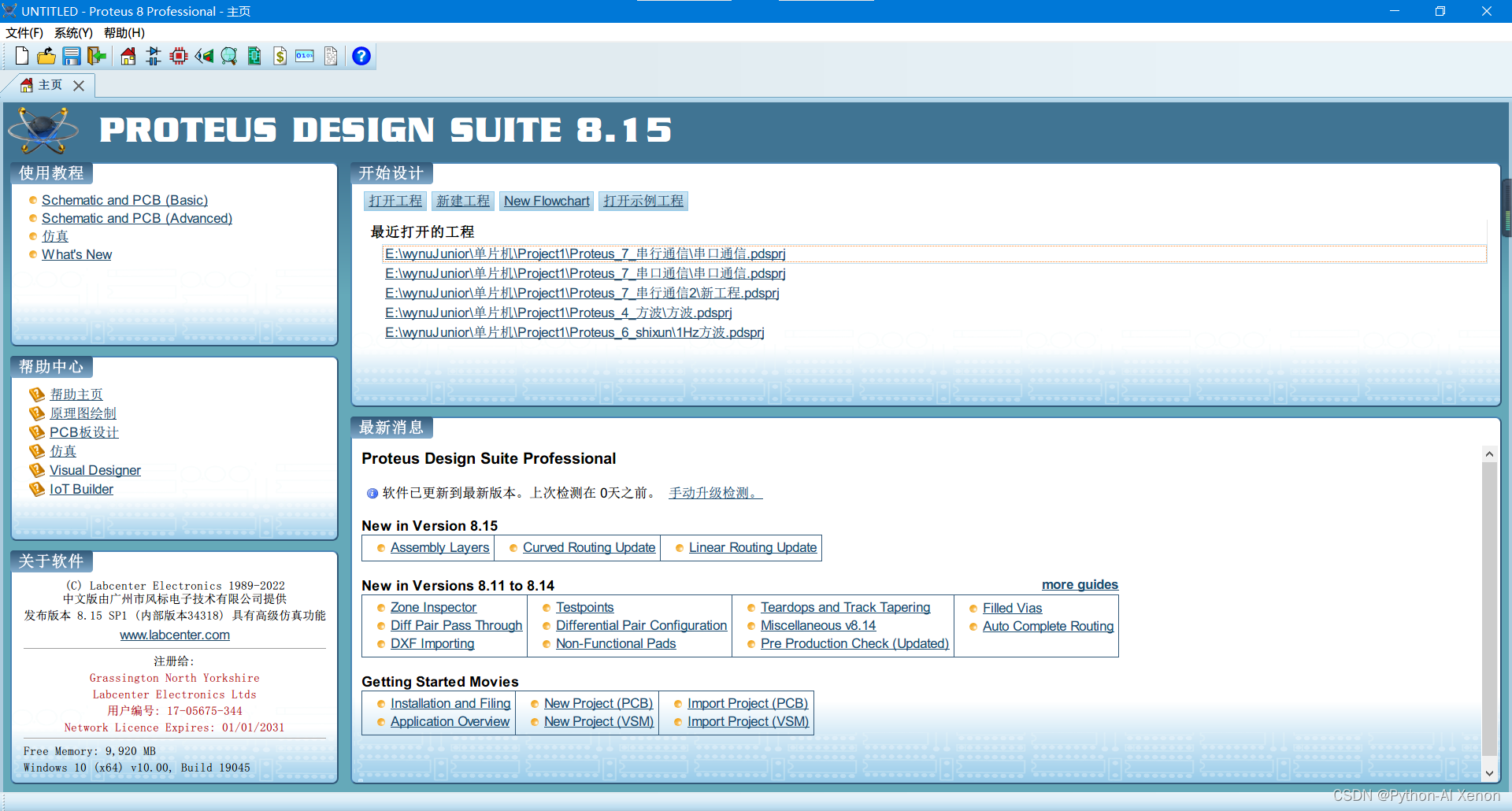Open the What's New tutorial link
1512x811 pixels.
(76, 254)
